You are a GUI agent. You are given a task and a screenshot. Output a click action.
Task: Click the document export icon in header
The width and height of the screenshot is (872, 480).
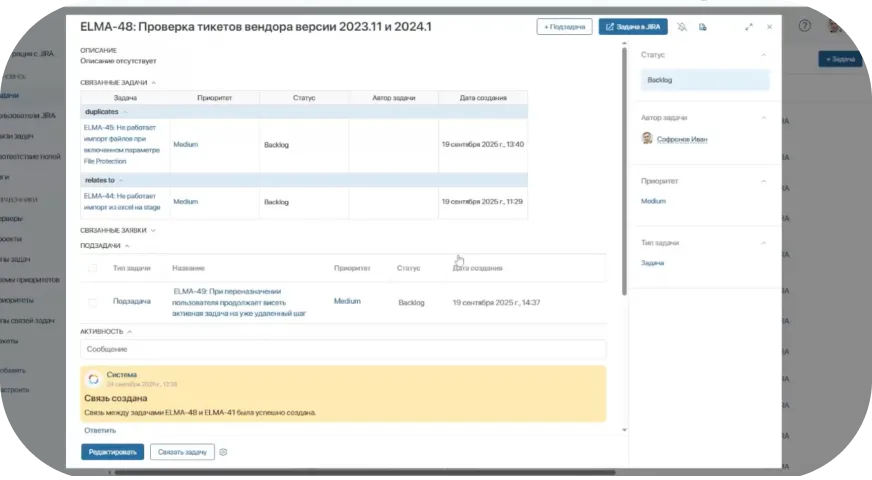(x=703, y=27)
